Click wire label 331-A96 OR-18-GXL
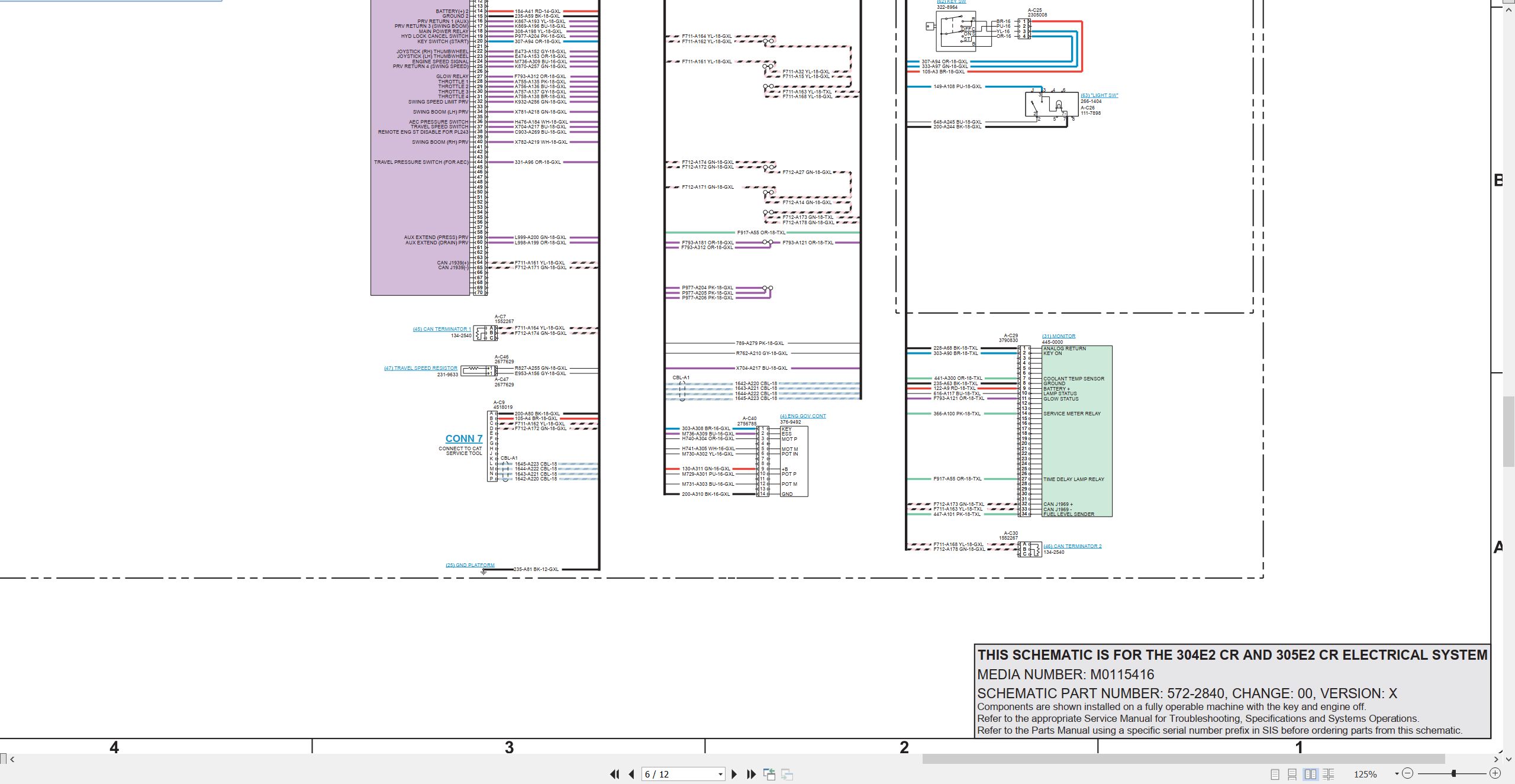This screenshot has height=784, width=1515. 537,162
